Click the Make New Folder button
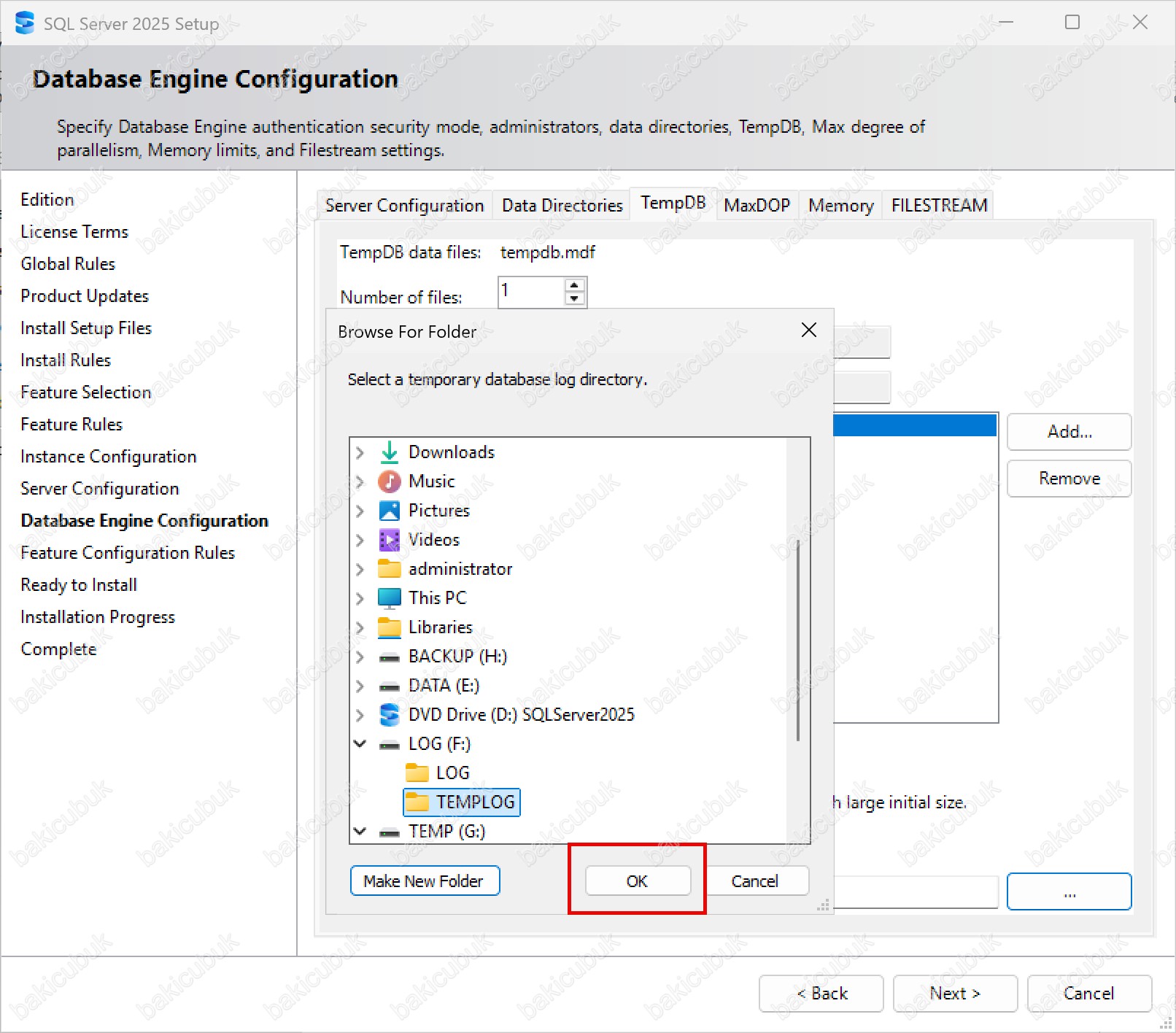 tap(425, 881)
